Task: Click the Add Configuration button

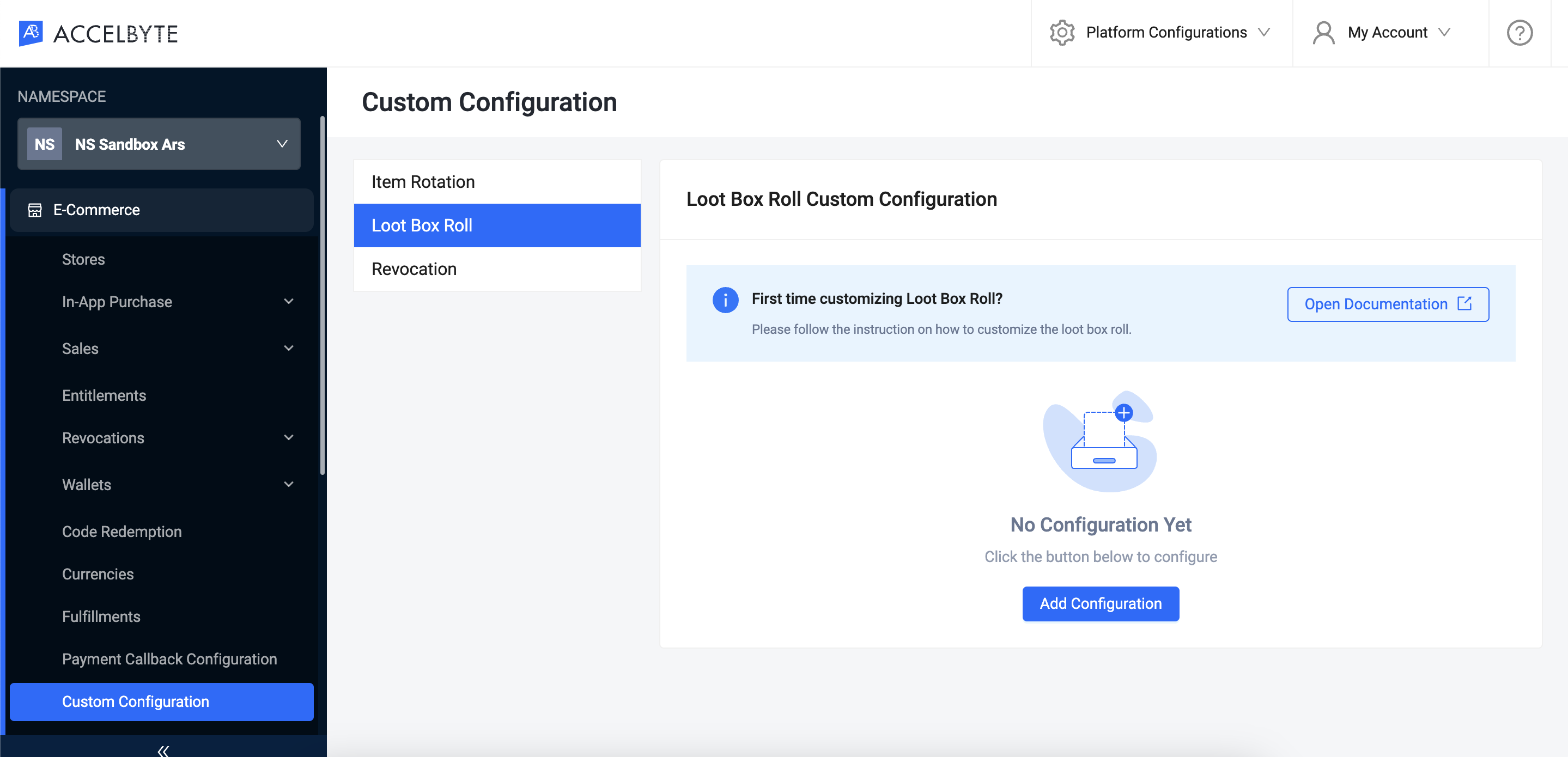Action: pyautogui.click(x=1100, y=603)
